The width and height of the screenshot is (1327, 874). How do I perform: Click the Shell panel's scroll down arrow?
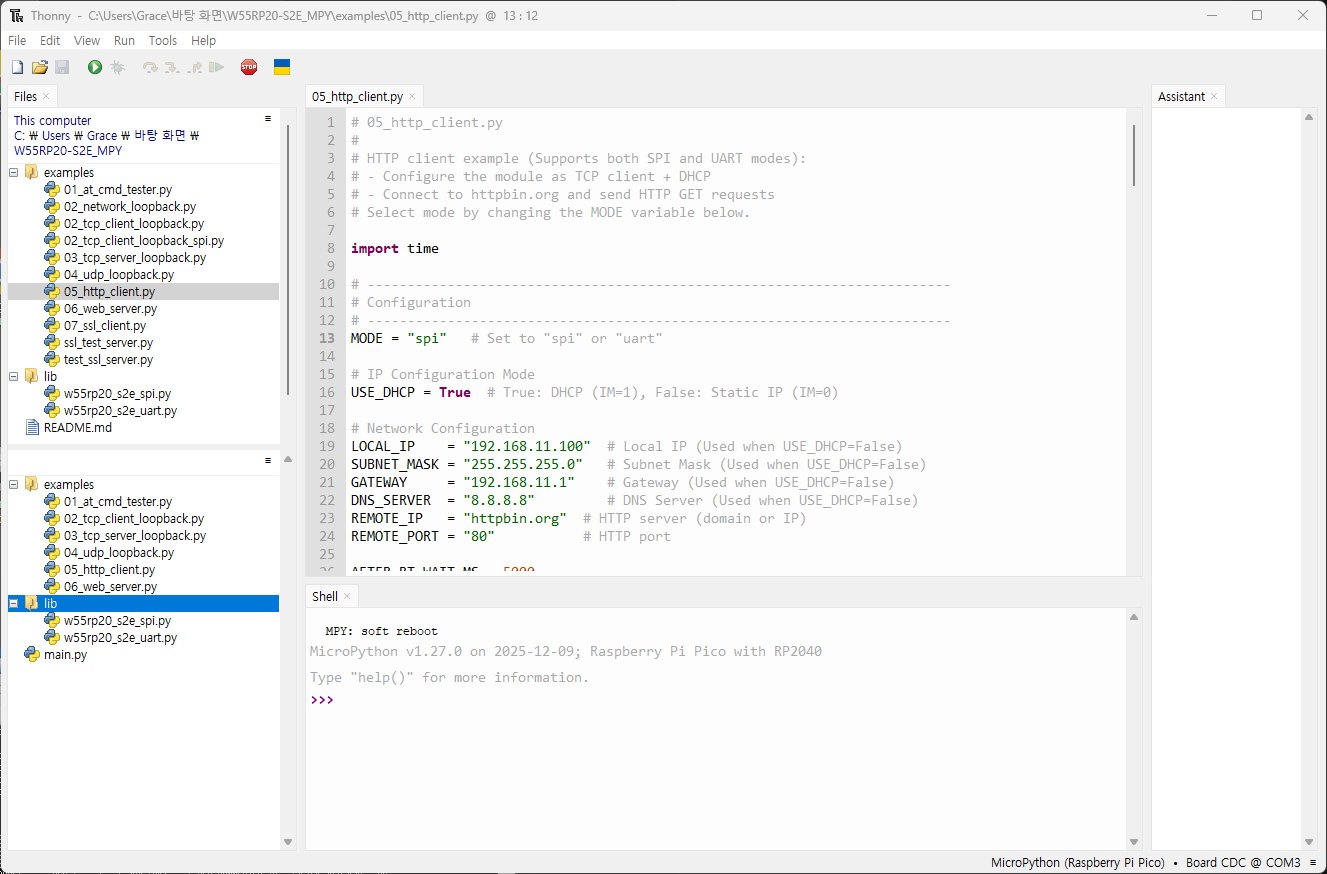(x=1134, y=842)
